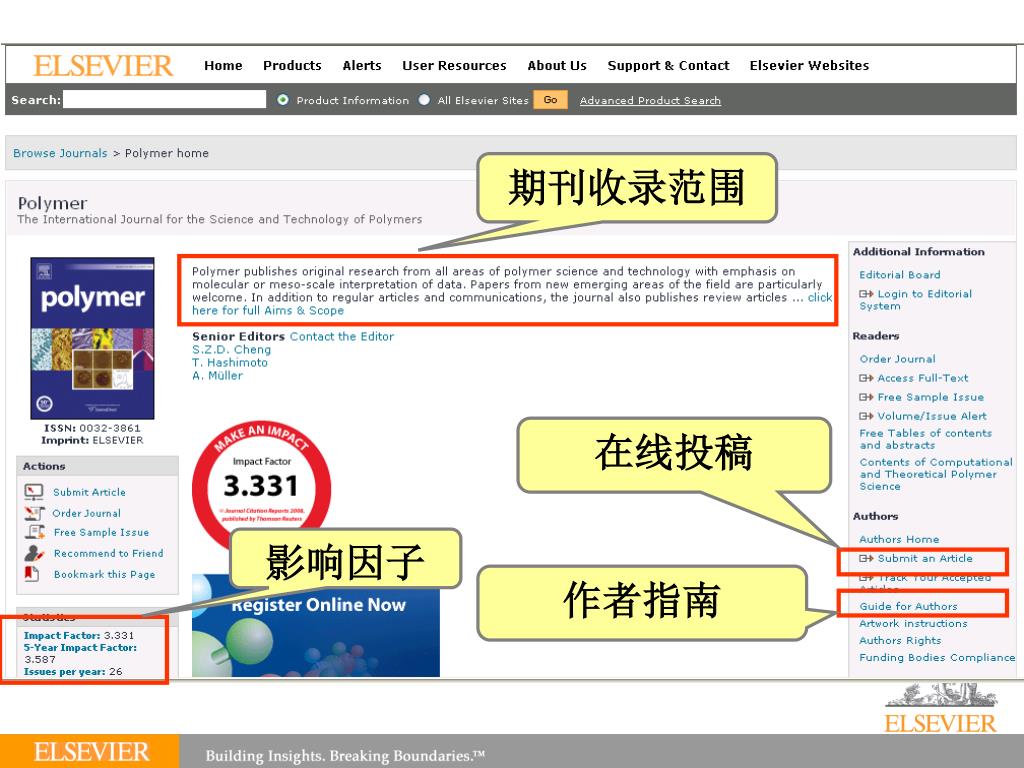This screenshot has width=1024, height=768.
Task: Open the Alerts menu
Action: coord(362,65)
